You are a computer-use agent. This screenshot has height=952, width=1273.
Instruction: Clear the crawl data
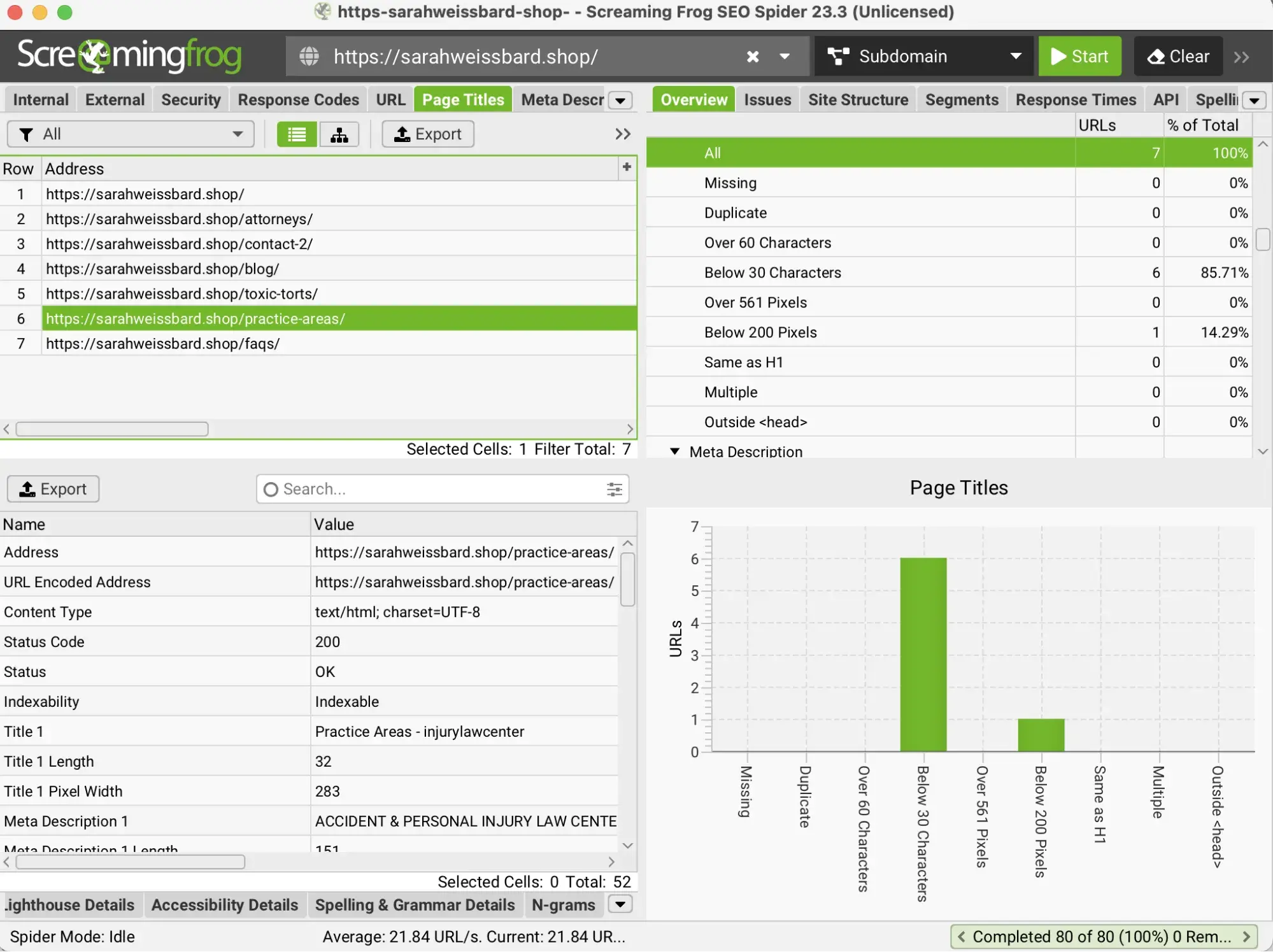[x=1178, y=57]
